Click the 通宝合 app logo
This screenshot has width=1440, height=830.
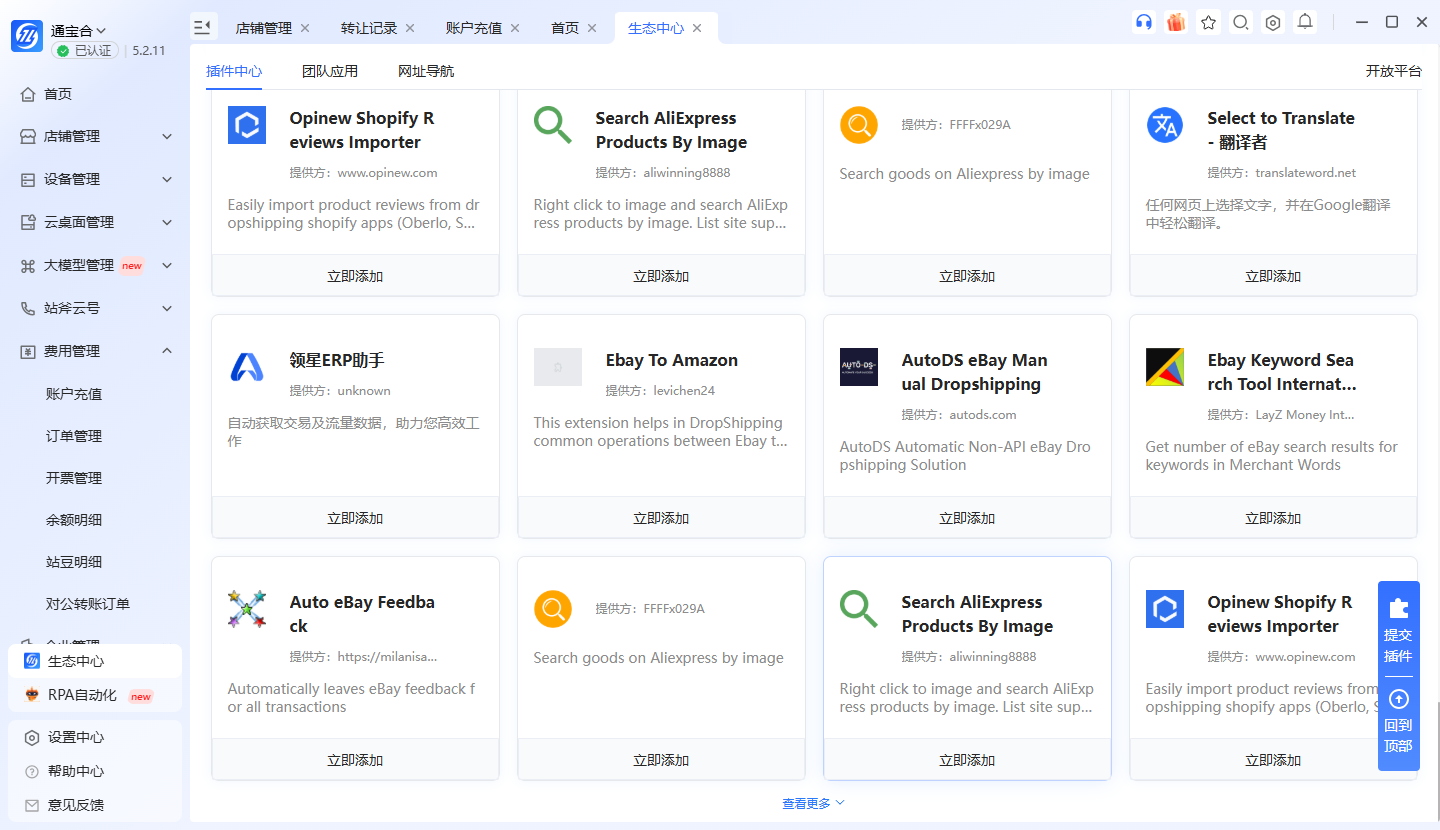point(27,36)
